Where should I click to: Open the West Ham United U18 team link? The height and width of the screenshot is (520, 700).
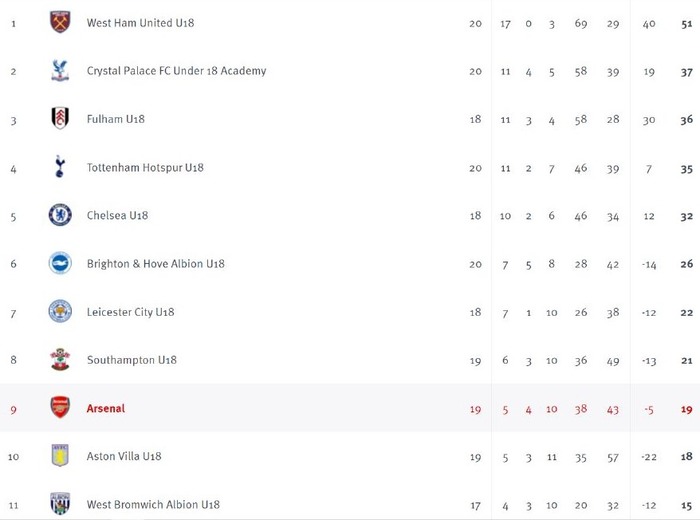140,23
